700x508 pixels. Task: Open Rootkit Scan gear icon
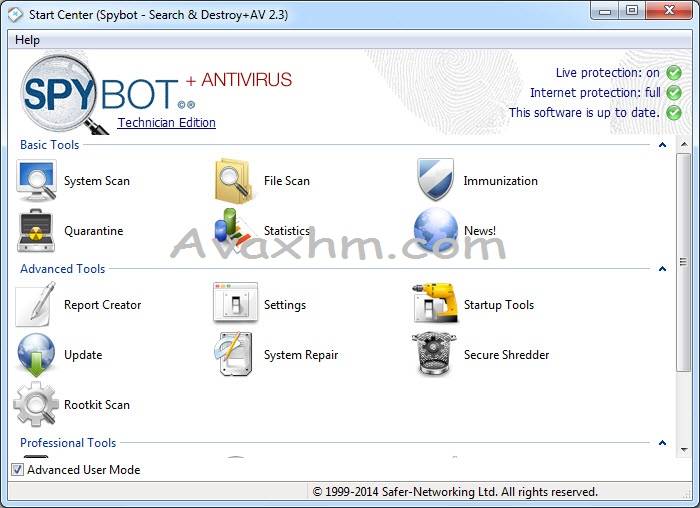point(36,404)
